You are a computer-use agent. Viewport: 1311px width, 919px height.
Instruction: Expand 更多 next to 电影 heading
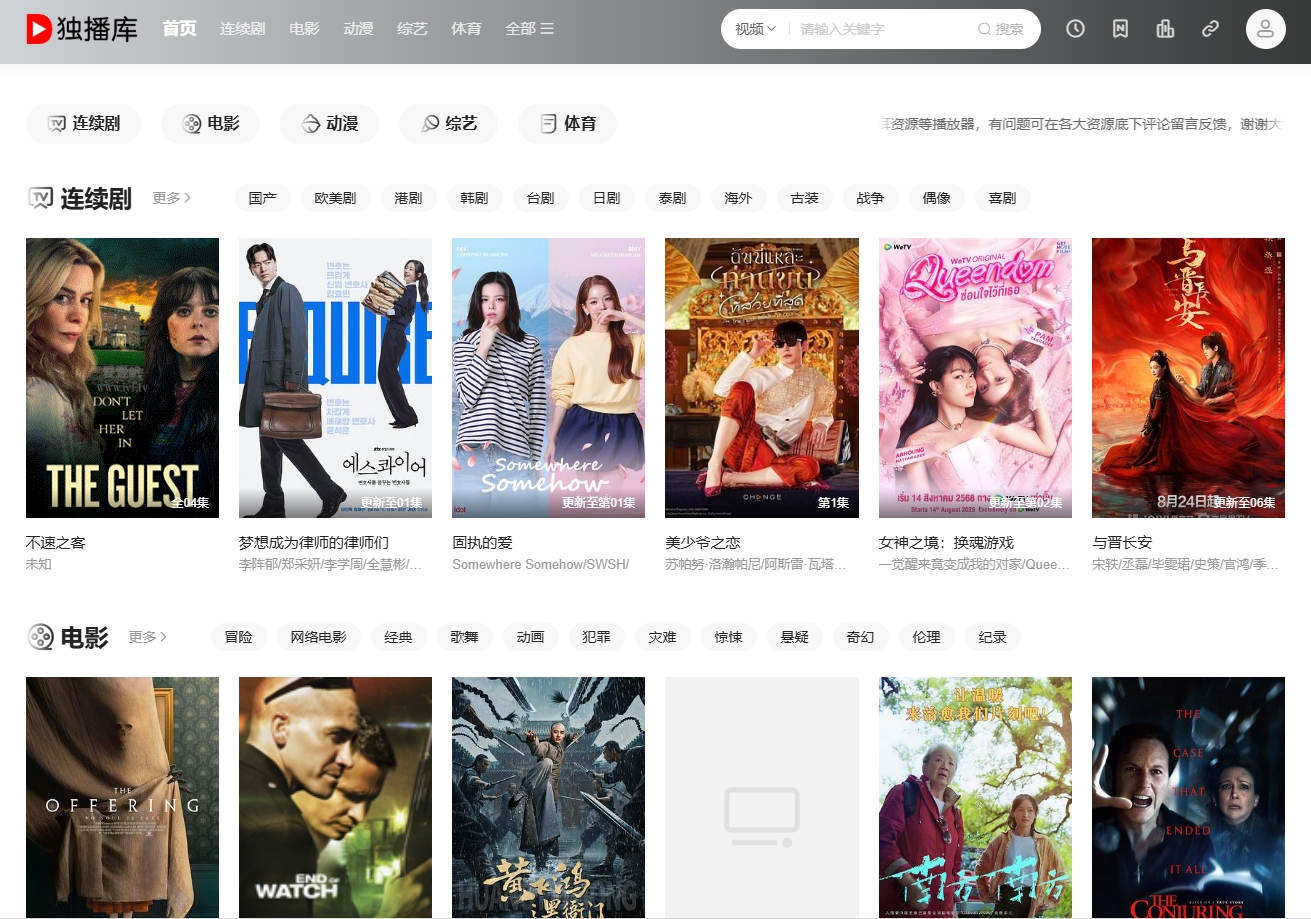pyautogui.click(x=147, y=637)
